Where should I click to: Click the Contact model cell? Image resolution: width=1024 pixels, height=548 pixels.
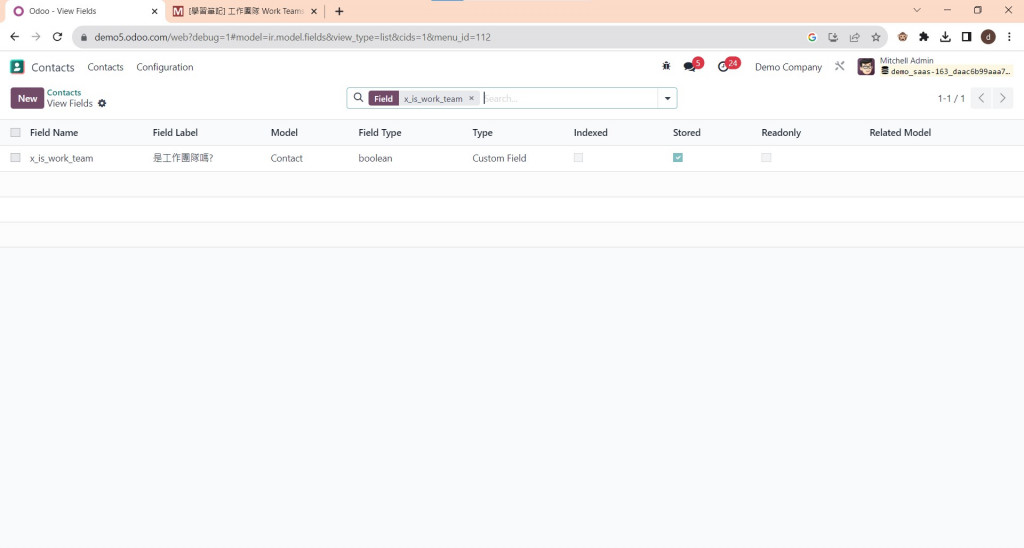tap(287, 158)
